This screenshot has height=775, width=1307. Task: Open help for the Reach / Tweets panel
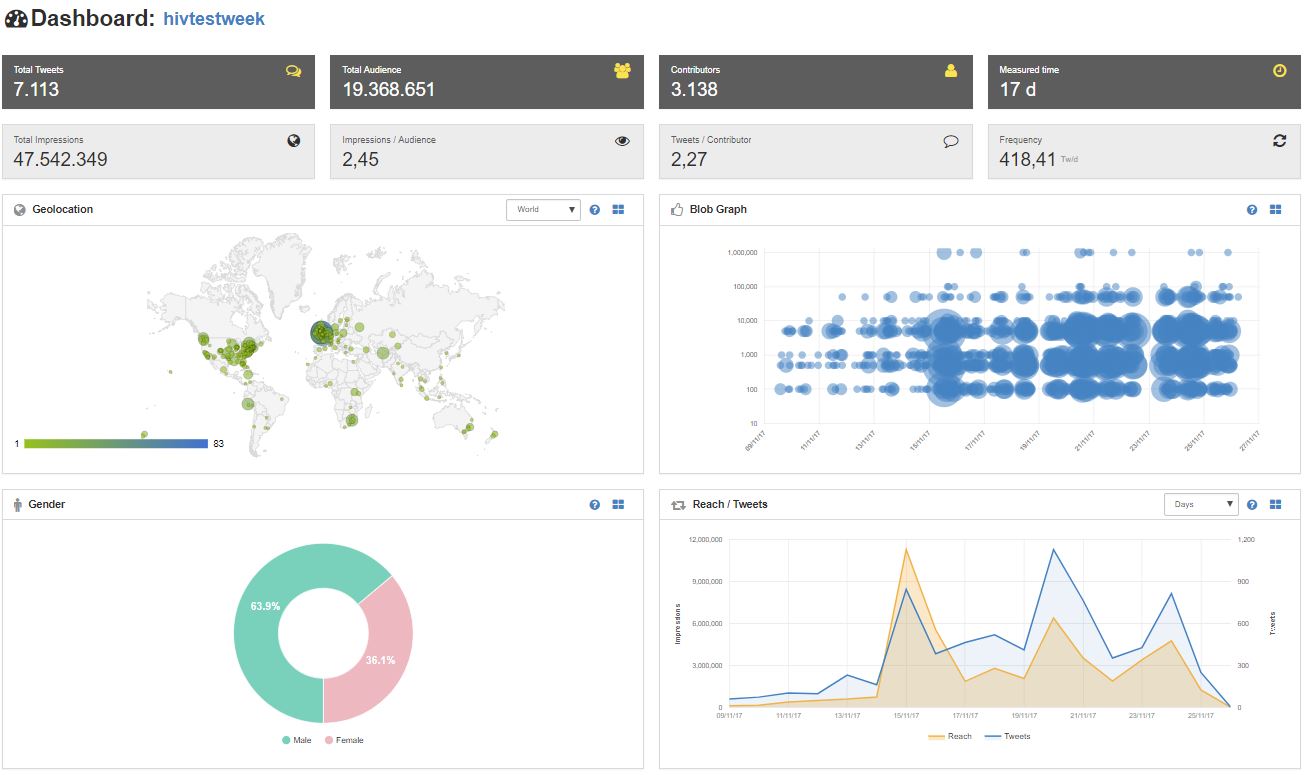1252,505
